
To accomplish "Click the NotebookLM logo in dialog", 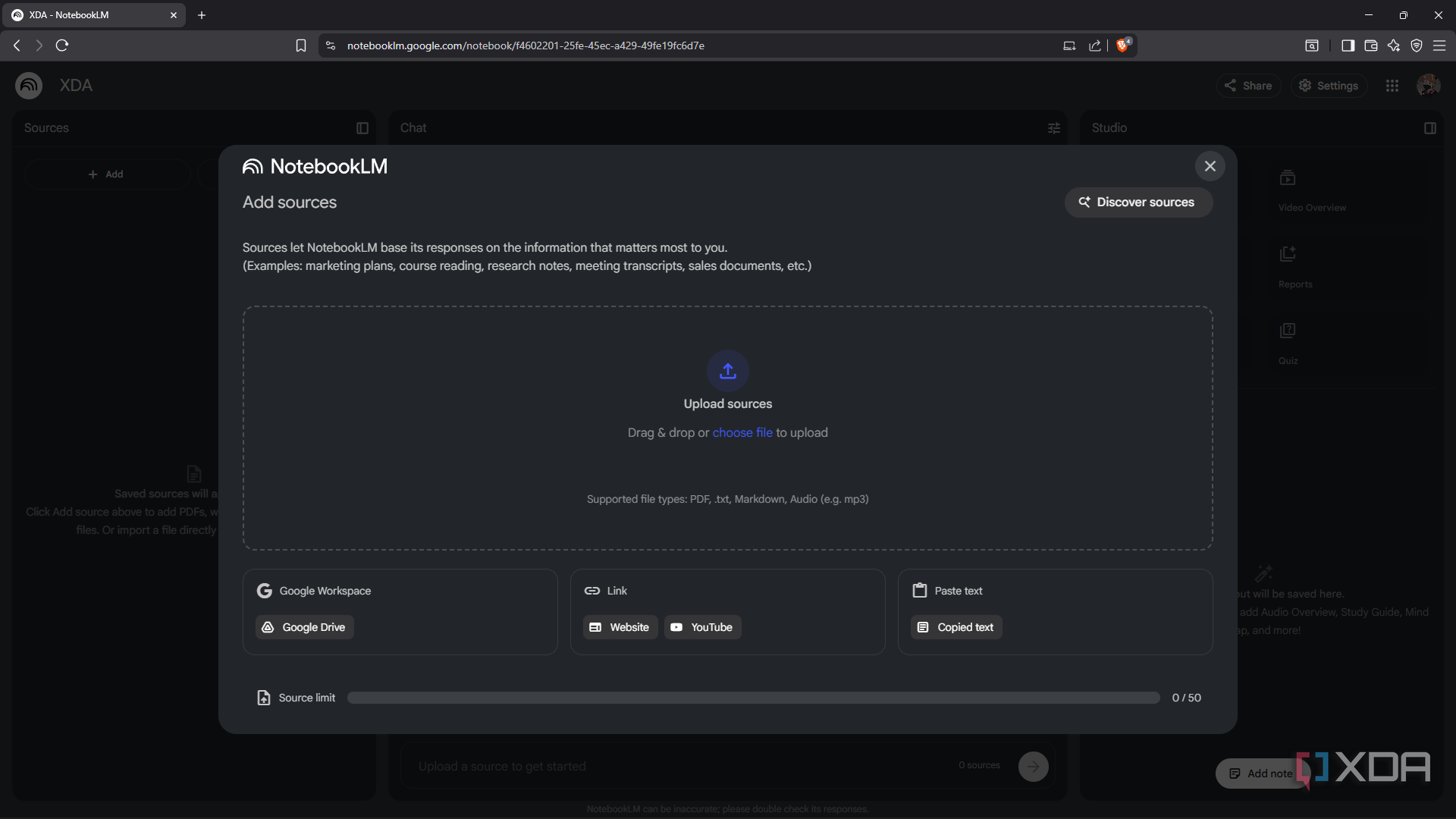I will point(315,167).
